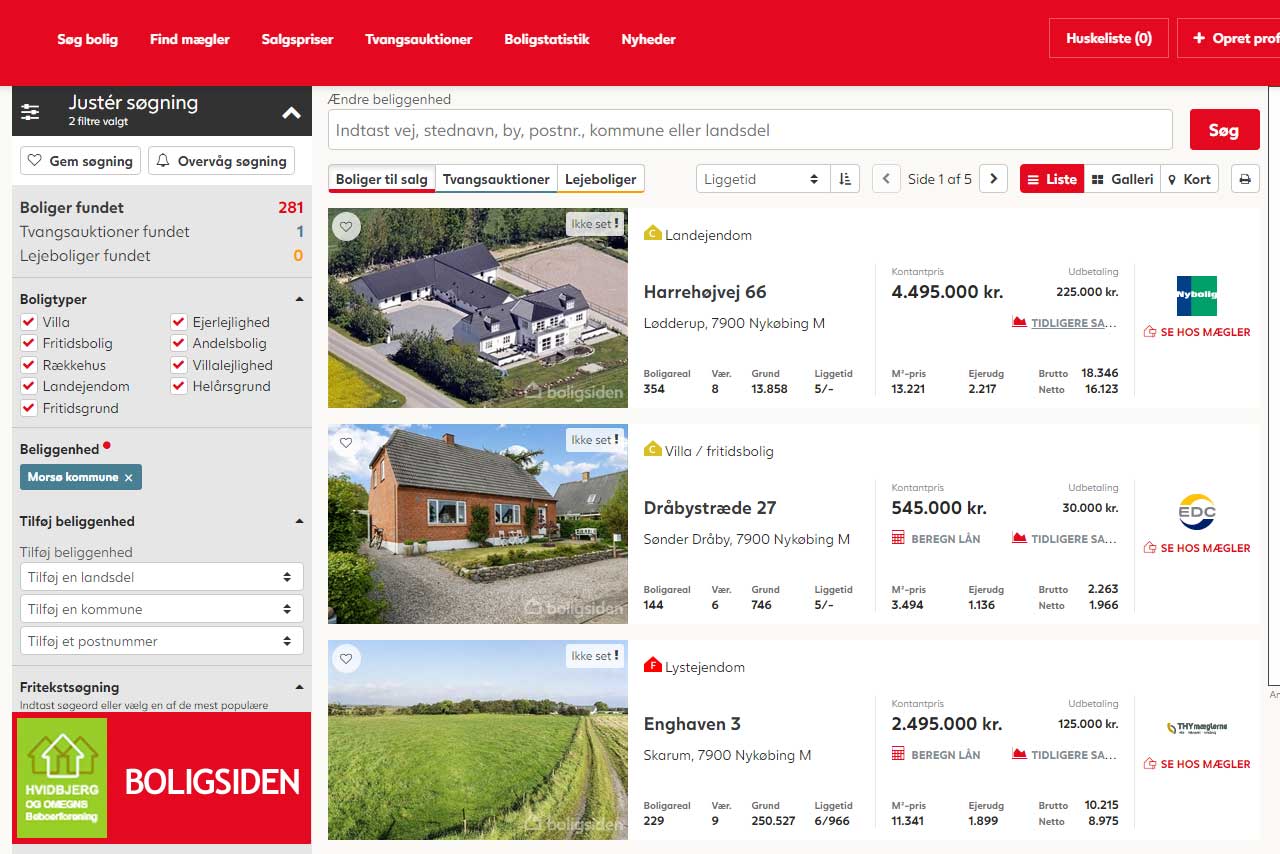Go to previous results page arrow

click(x=886, y=179)
